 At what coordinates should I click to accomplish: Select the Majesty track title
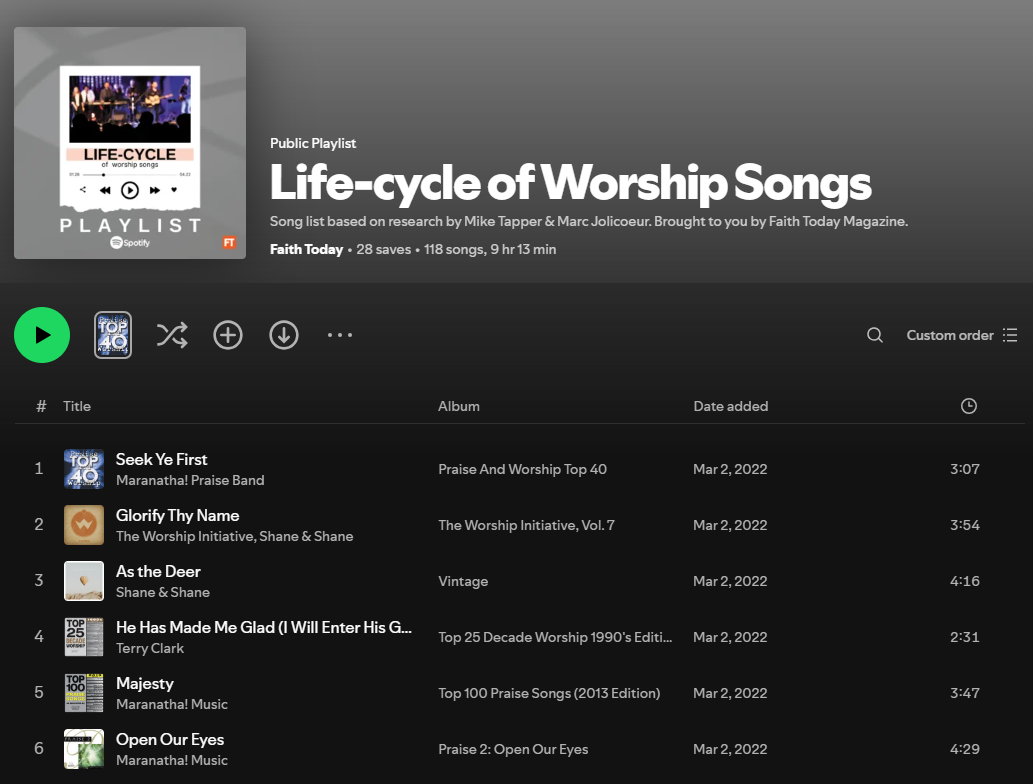tap(145, 683)
